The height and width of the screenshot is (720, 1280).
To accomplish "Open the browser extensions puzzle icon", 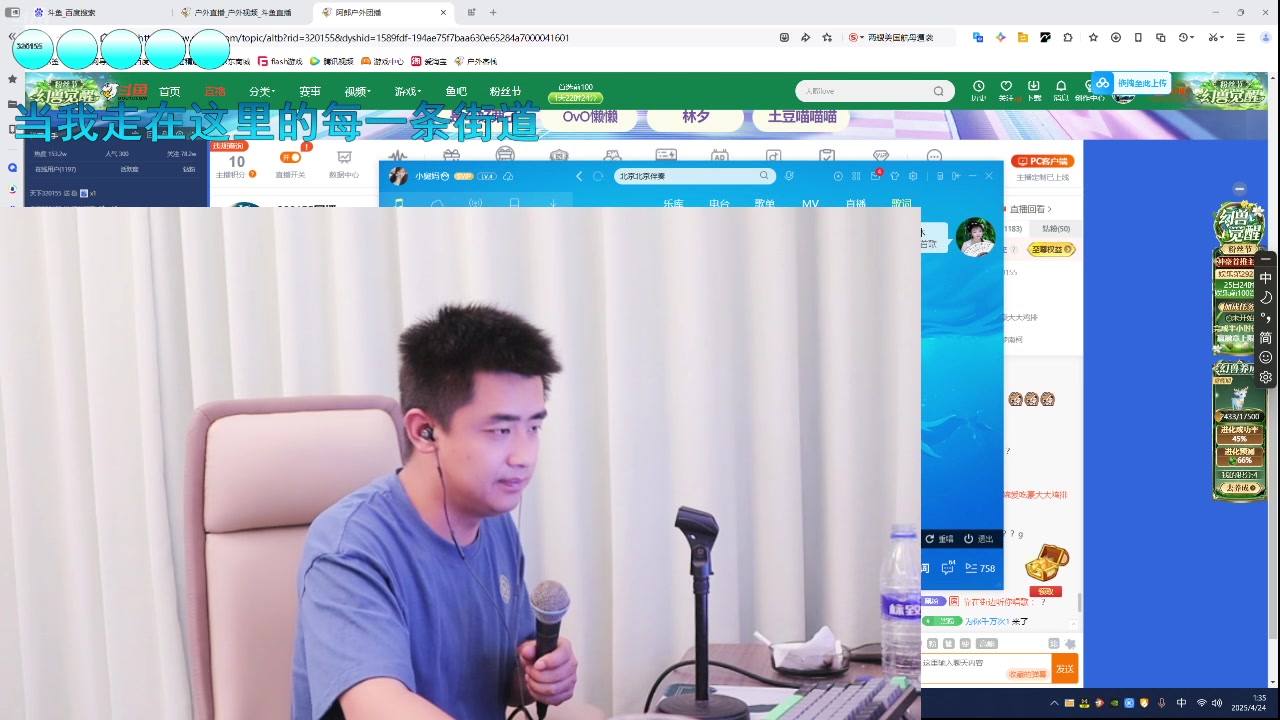I will click(x=1068, y=37).
